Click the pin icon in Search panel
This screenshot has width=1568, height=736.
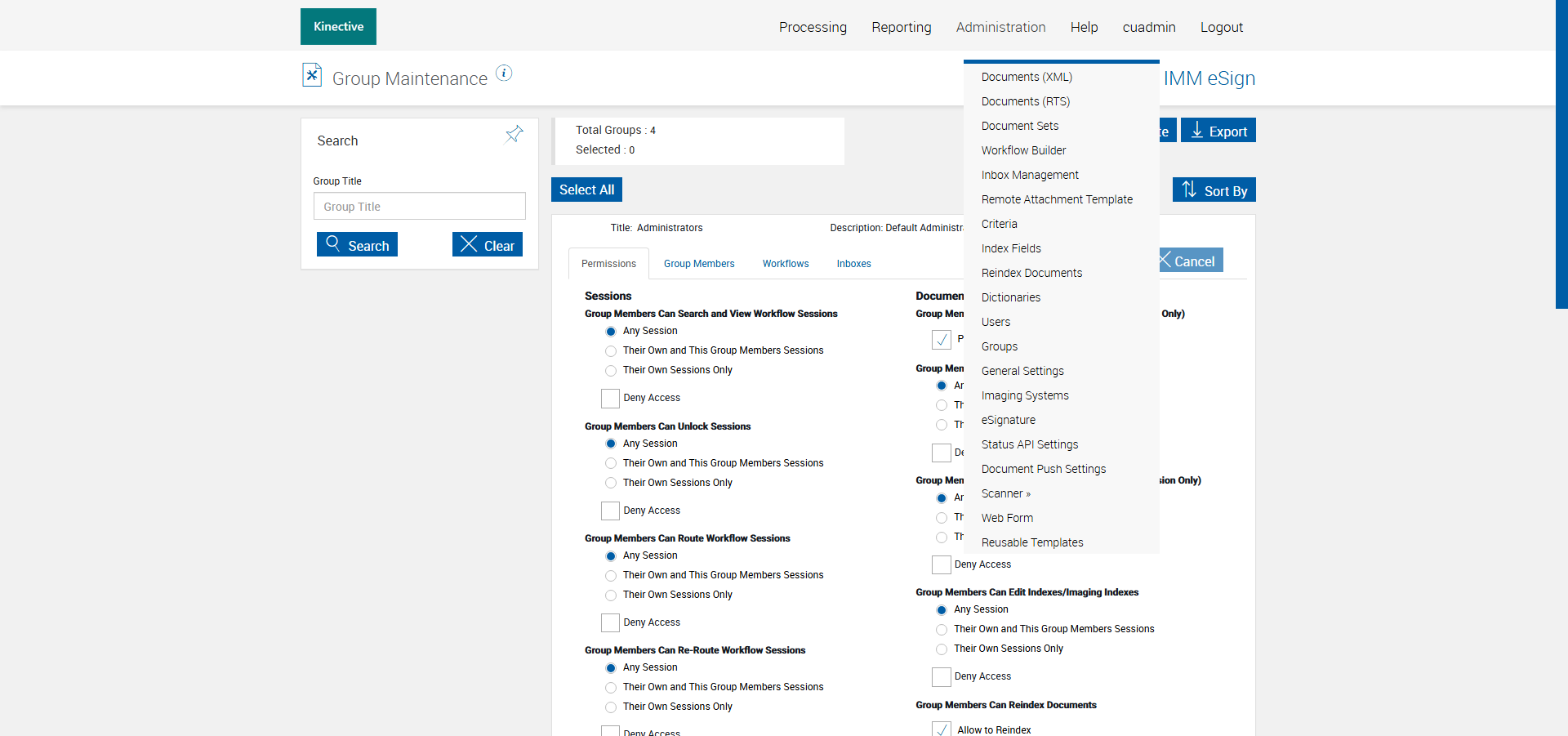click(x=514, y=134)
